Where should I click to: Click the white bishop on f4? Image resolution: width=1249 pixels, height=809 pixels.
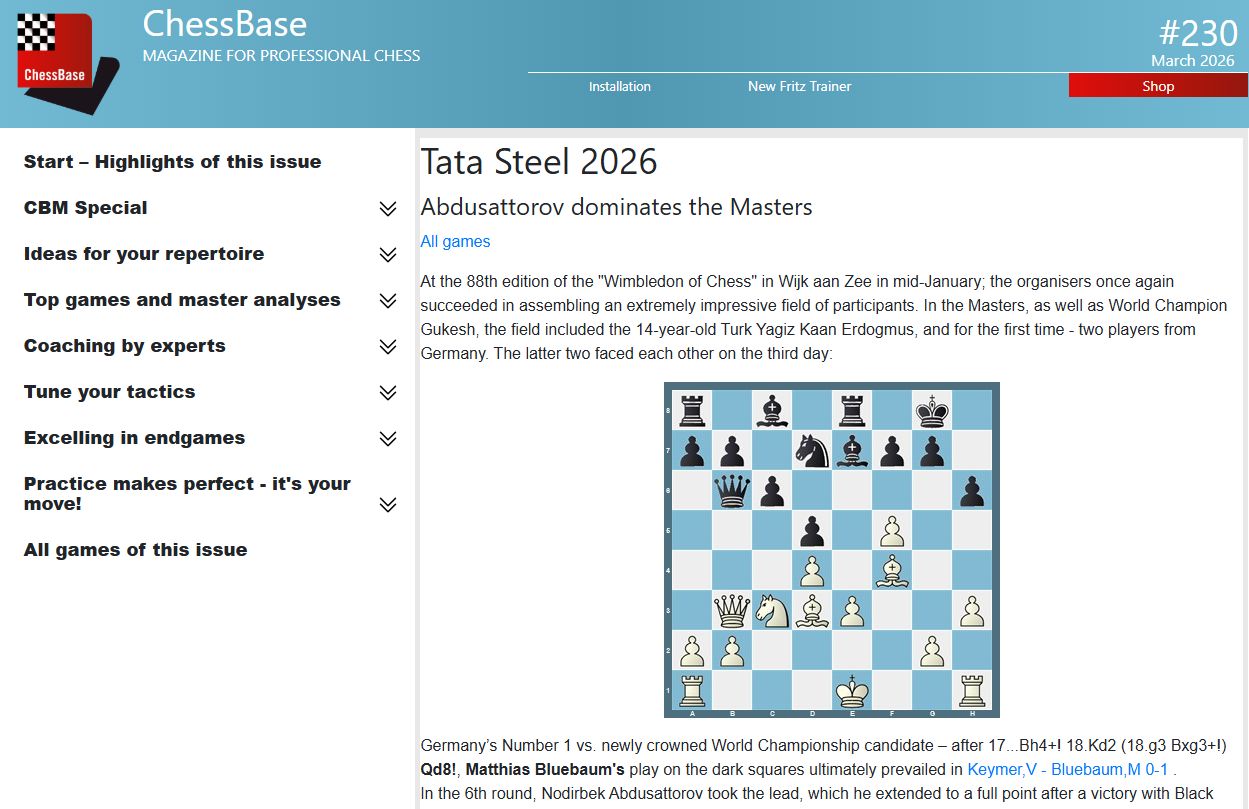coord(892,570)
